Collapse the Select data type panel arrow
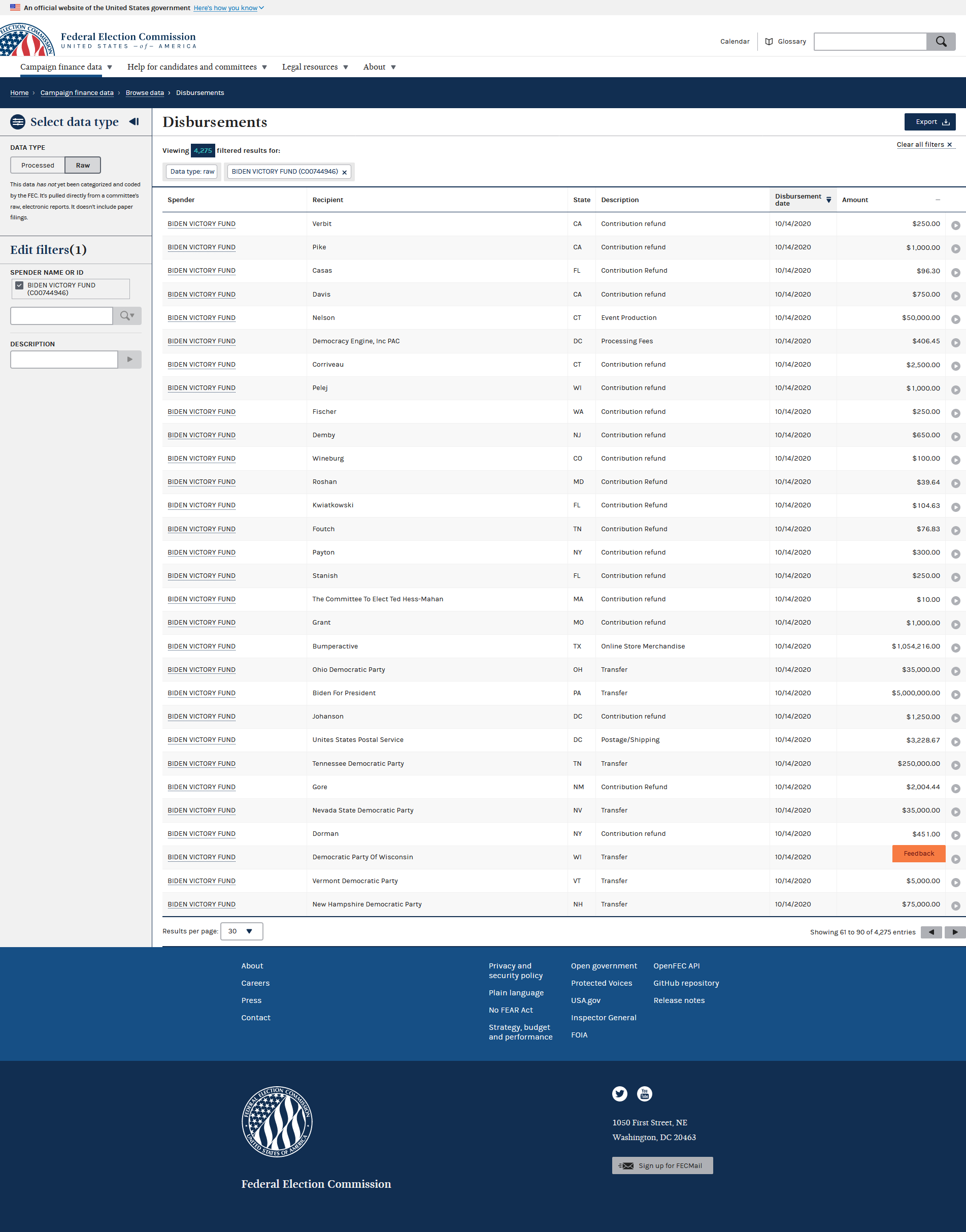This screenshot has width=966, height=1232. point(134,121)
